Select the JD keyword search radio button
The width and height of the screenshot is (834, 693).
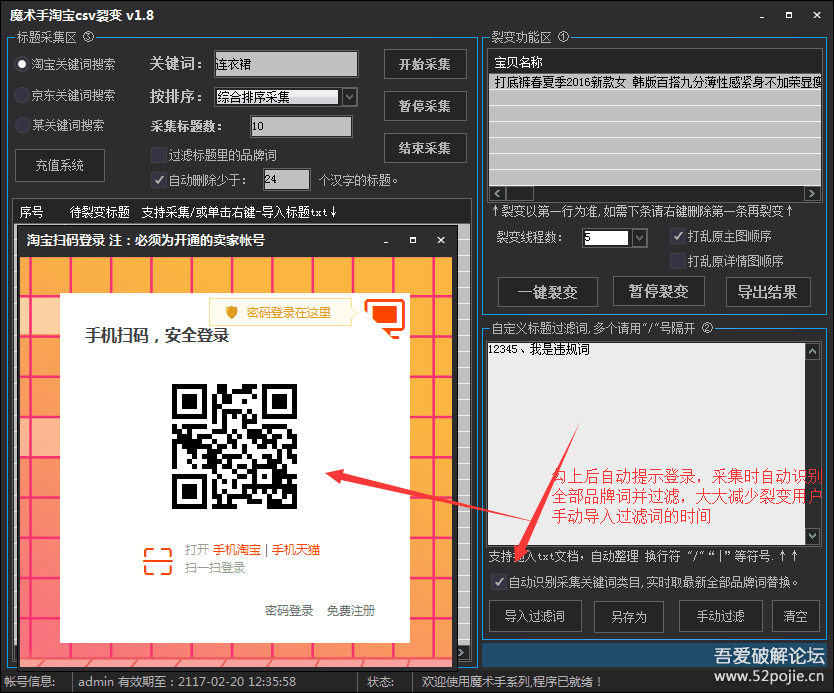click(x=22, y=95)
